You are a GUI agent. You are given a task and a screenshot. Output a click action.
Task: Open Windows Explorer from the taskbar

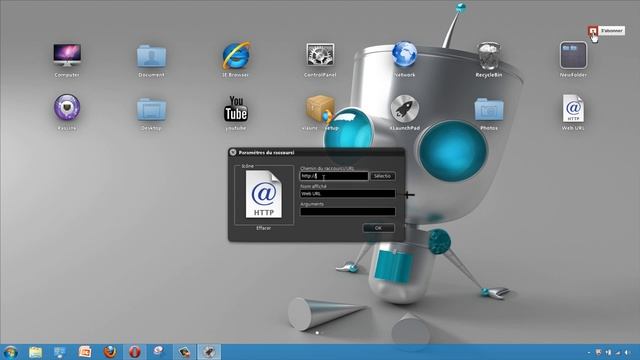click(36, 352)
